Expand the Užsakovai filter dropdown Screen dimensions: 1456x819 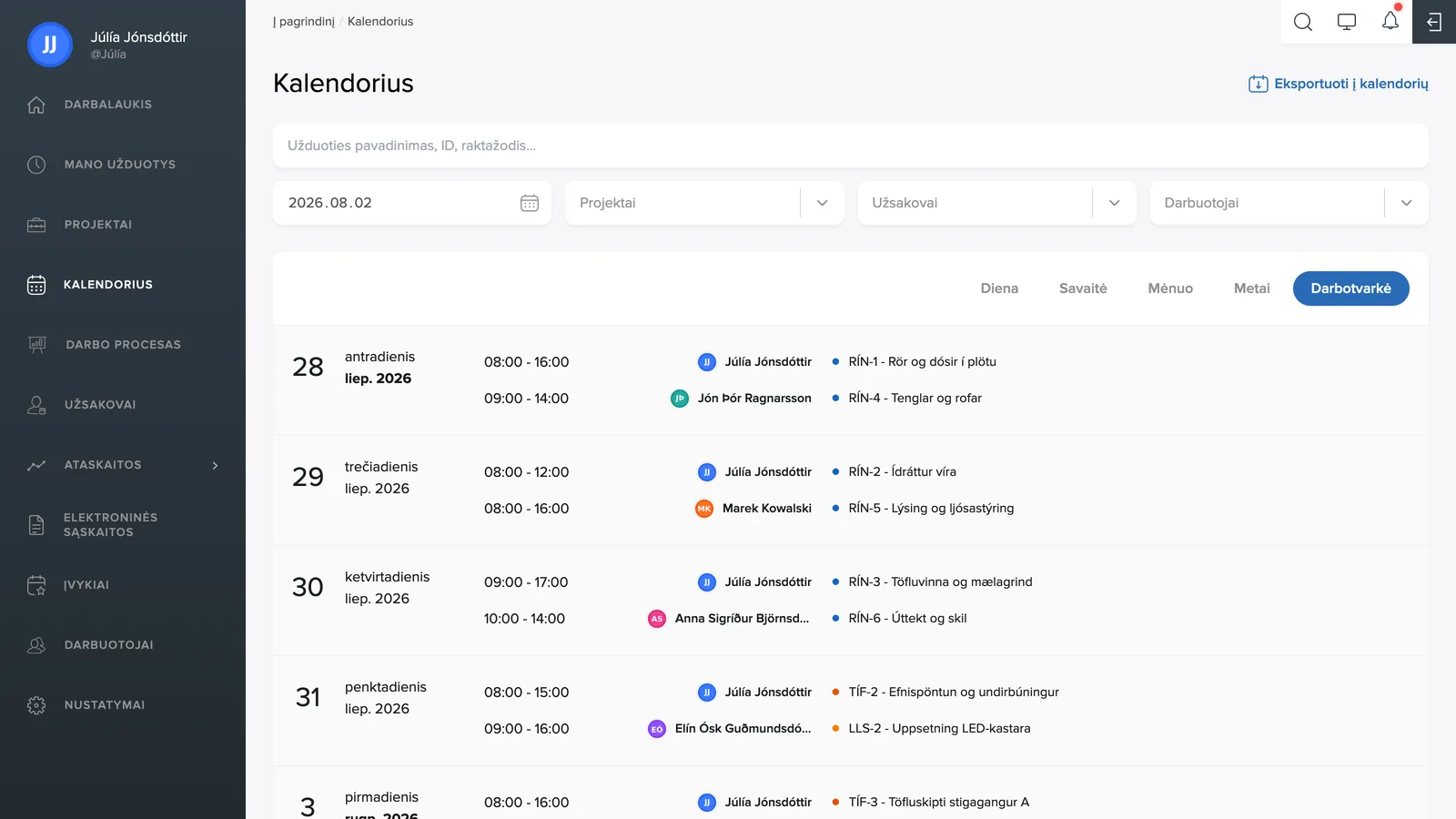(x=1115, y=203)
